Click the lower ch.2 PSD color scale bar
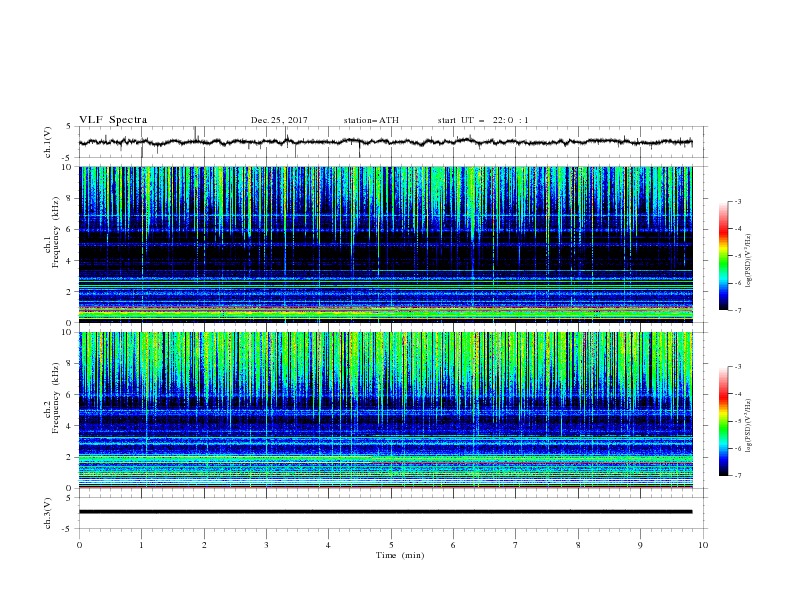792x612 pixels. [x=723, y=421]
